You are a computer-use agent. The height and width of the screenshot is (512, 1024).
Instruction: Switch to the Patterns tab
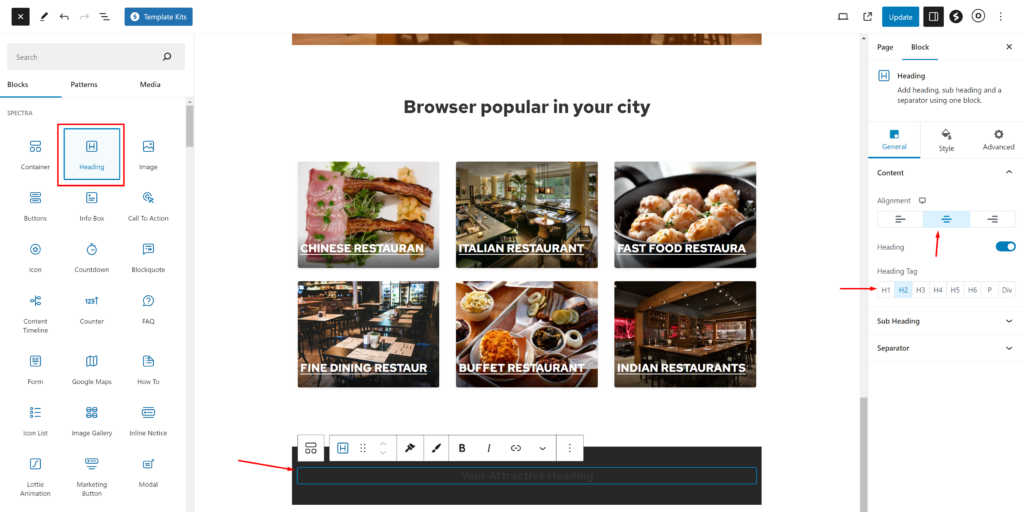click(x=84, y=85)
